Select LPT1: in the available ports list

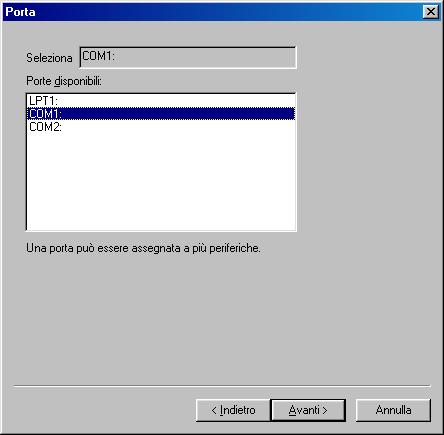(x=161, y=101)
